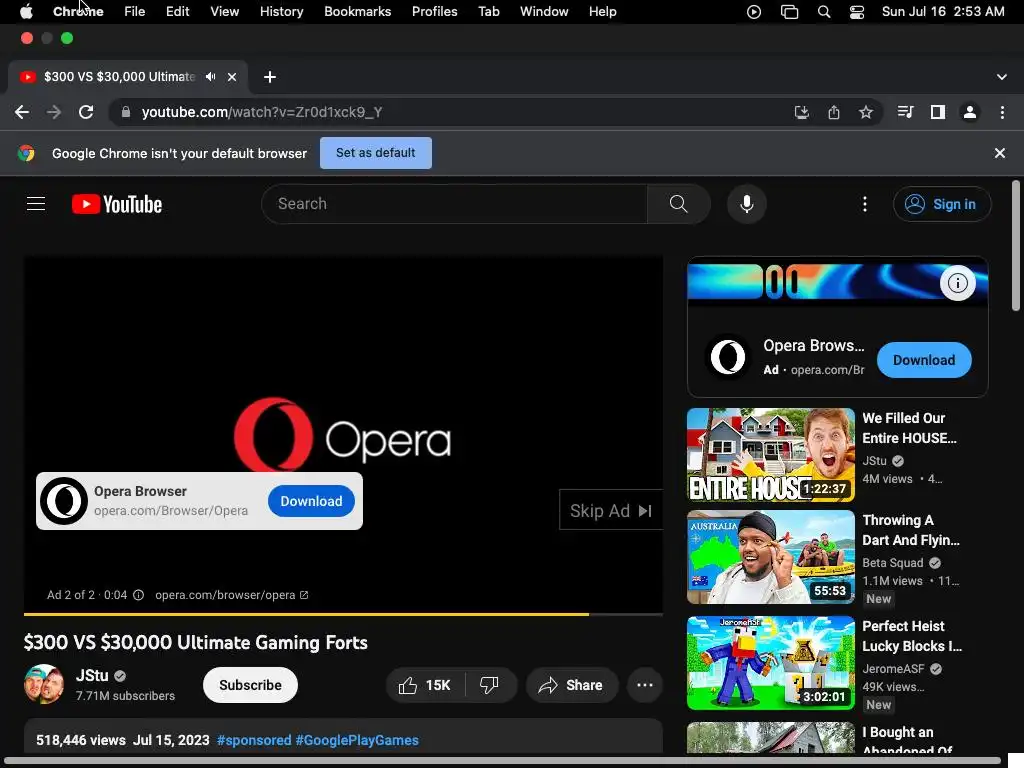This screenshot has width=1024, height=768.
Task: Open YouTube settings three-dot menu
Action: [x=865, y=204]
